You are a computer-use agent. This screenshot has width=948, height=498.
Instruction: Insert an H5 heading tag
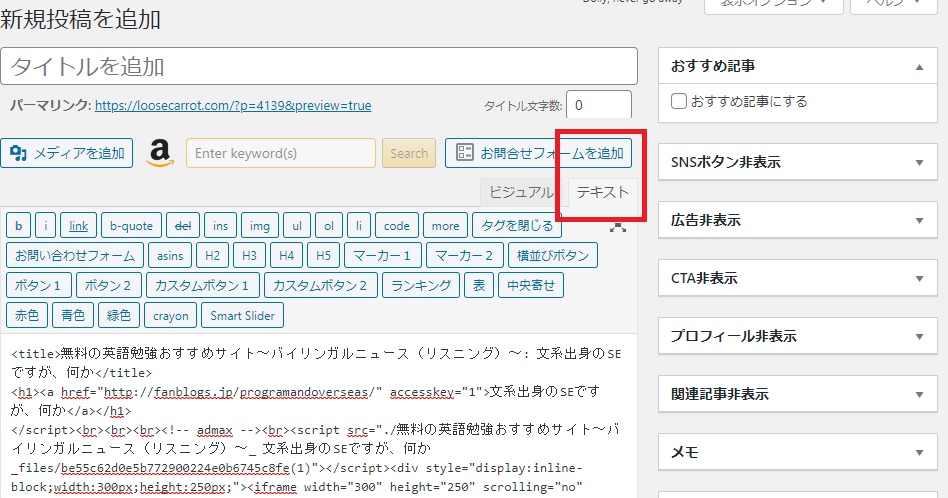tap(323, 255)
